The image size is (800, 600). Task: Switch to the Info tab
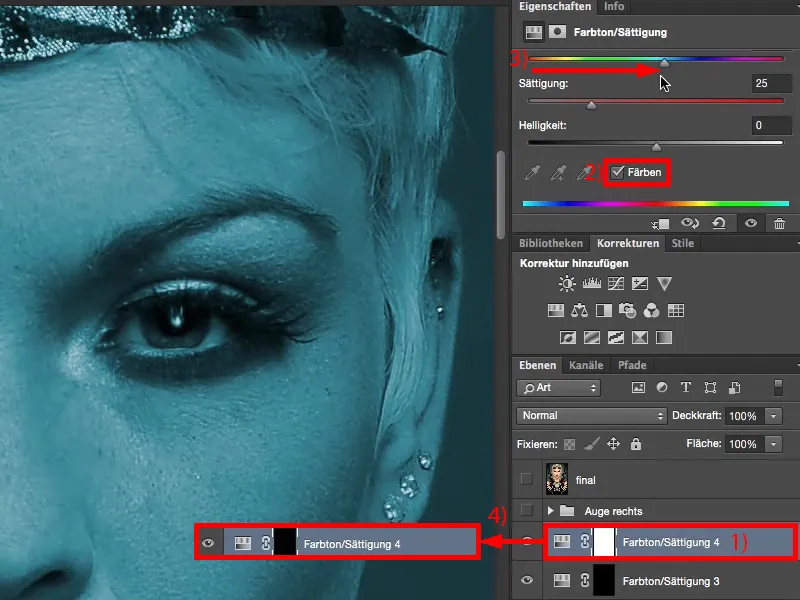pos(614,7)
